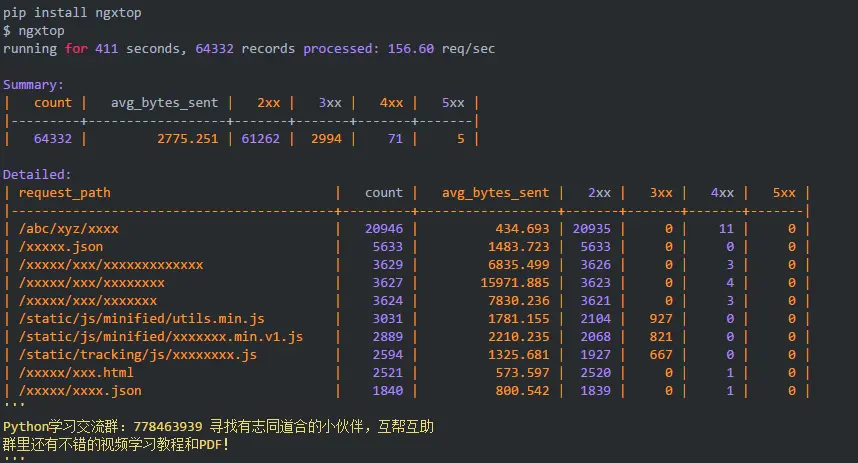Select the group number '778463939'
This screenshot has height=463, width=858.
tap(168, 427)
